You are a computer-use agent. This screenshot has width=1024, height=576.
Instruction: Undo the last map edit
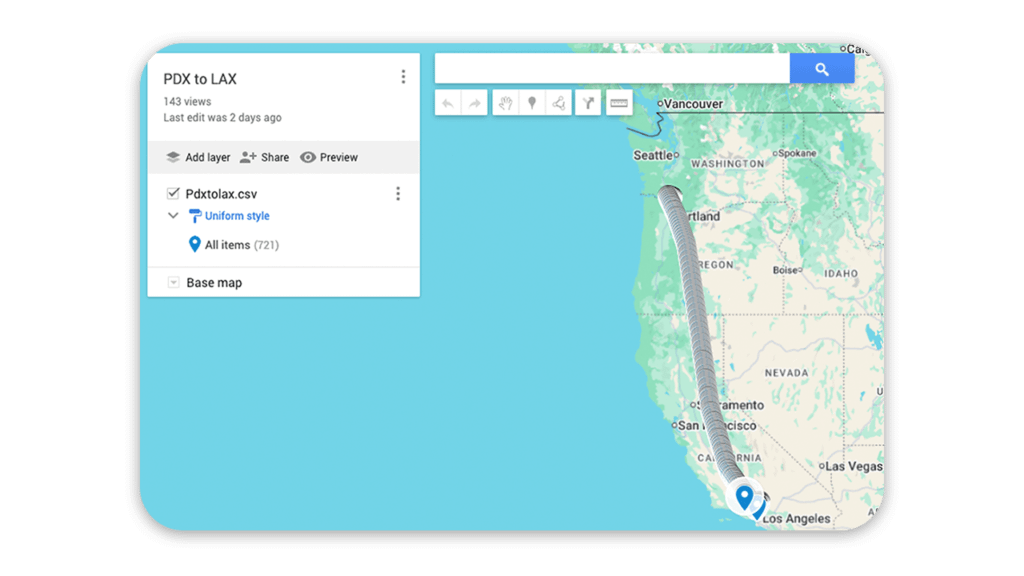point(448,103)
